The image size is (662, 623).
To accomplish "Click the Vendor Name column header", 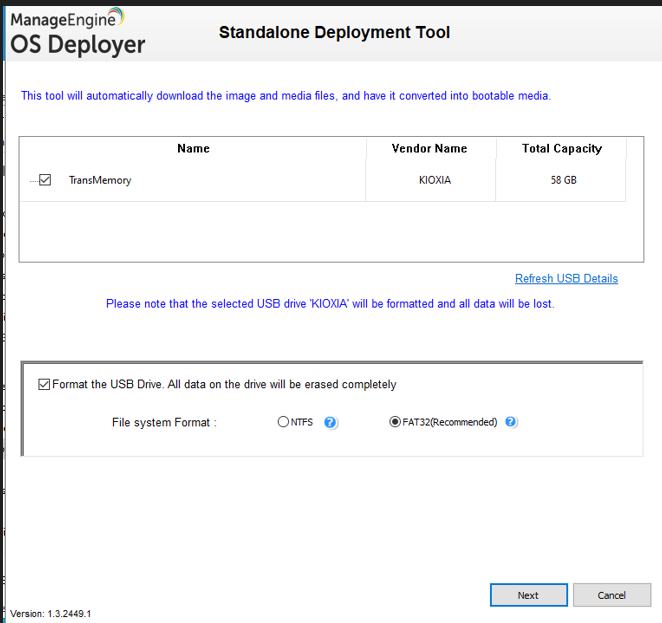I will pos(430,149).
